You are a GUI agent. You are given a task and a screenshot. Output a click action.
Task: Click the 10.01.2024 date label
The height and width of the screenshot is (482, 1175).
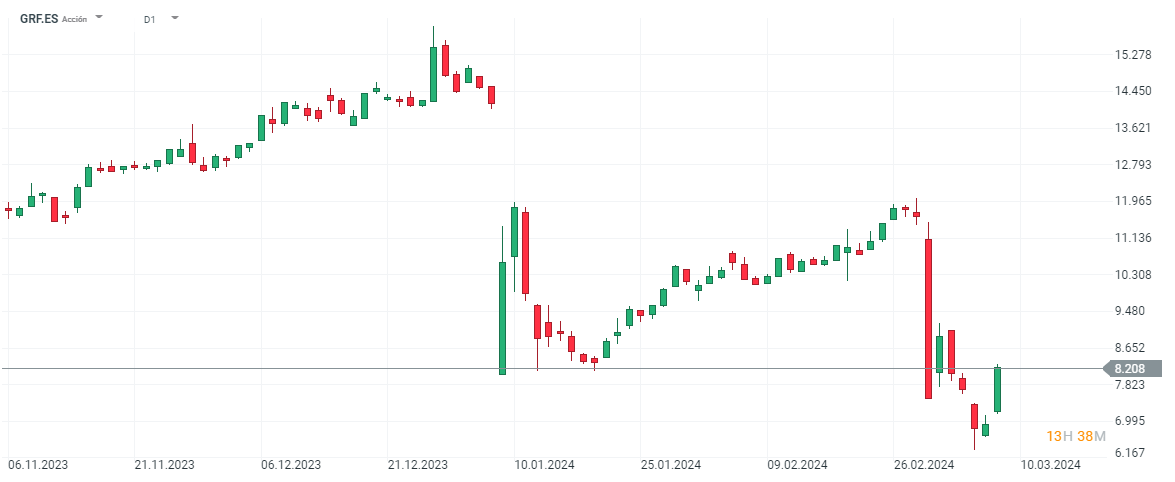pos(545,465)
